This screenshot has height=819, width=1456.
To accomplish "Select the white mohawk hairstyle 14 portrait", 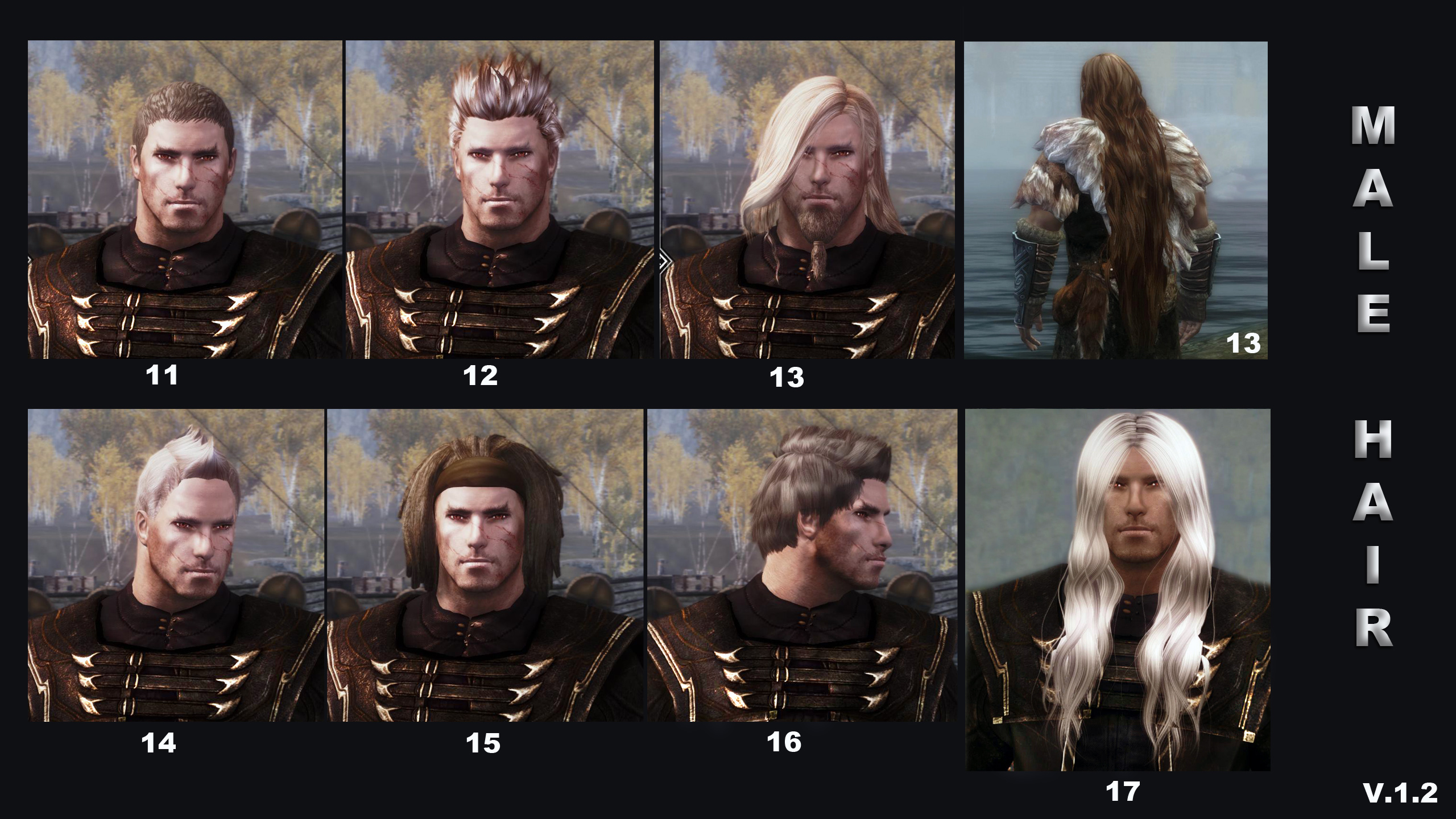I will pyautogui.click(x=176, y=565).
